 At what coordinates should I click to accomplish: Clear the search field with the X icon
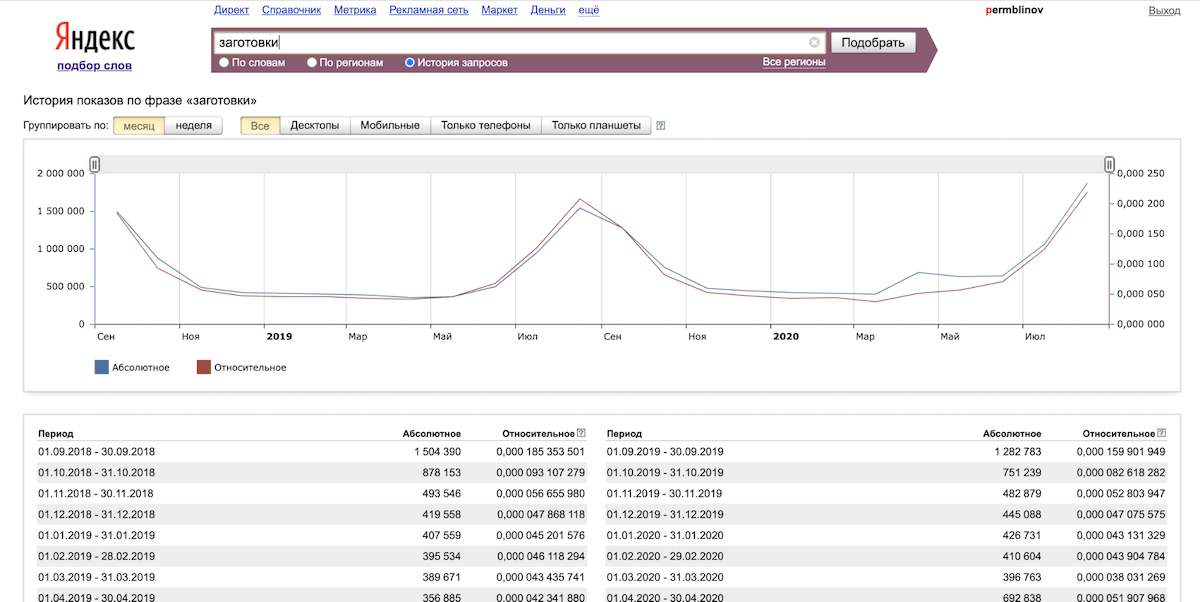(814, 43)
